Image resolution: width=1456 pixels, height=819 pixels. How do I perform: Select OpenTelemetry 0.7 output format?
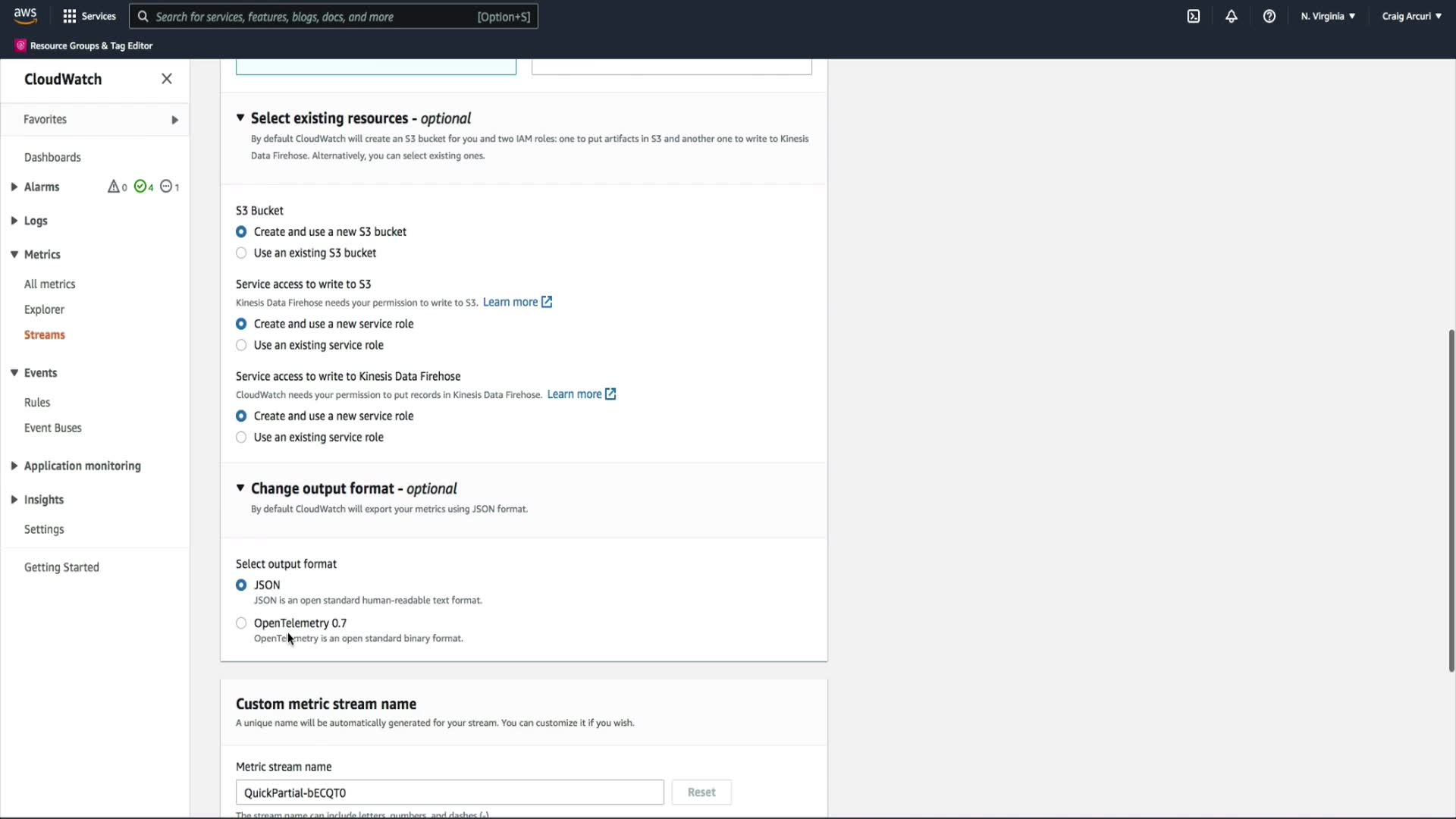coord(241,623)
